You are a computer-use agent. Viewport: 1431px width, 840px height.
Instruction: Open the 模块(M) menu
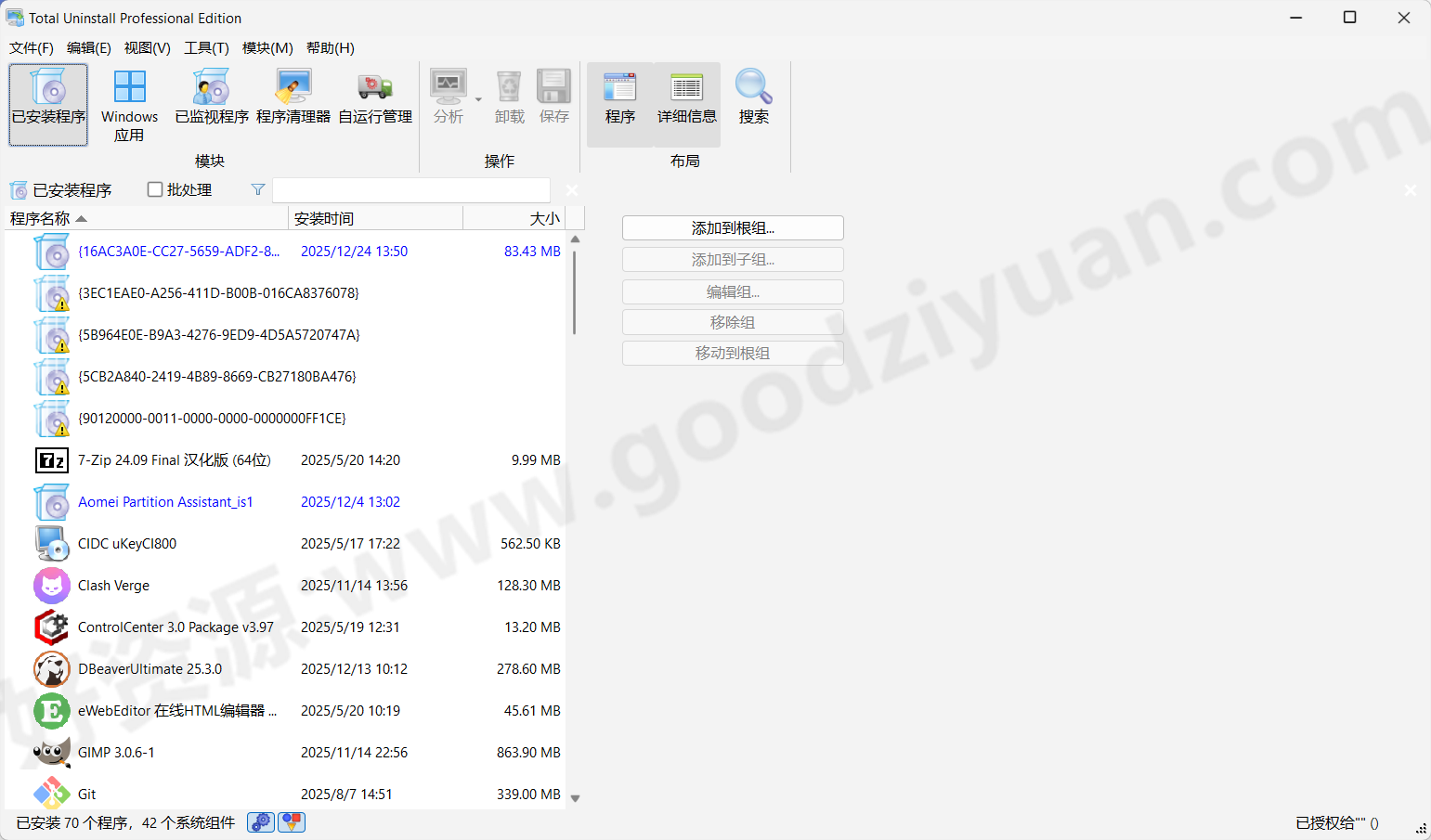pyautogui.click(x=267, y=47)
